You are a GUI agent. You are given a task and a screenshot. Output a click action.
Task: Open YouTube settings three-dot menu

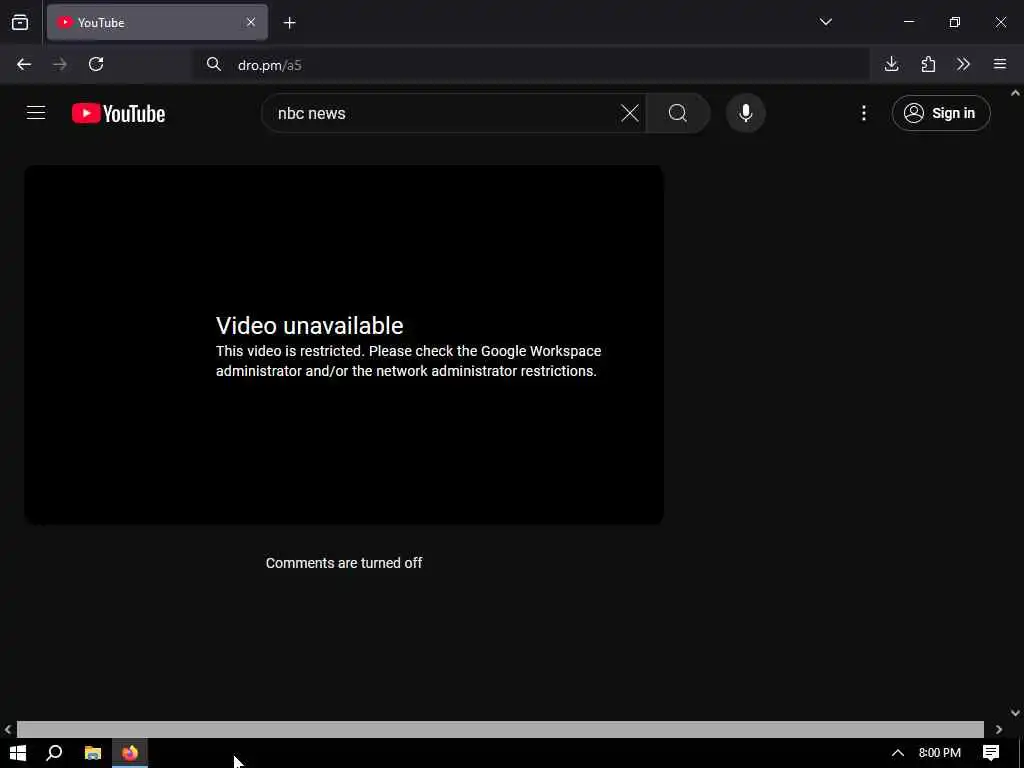[x=863, y=114]
